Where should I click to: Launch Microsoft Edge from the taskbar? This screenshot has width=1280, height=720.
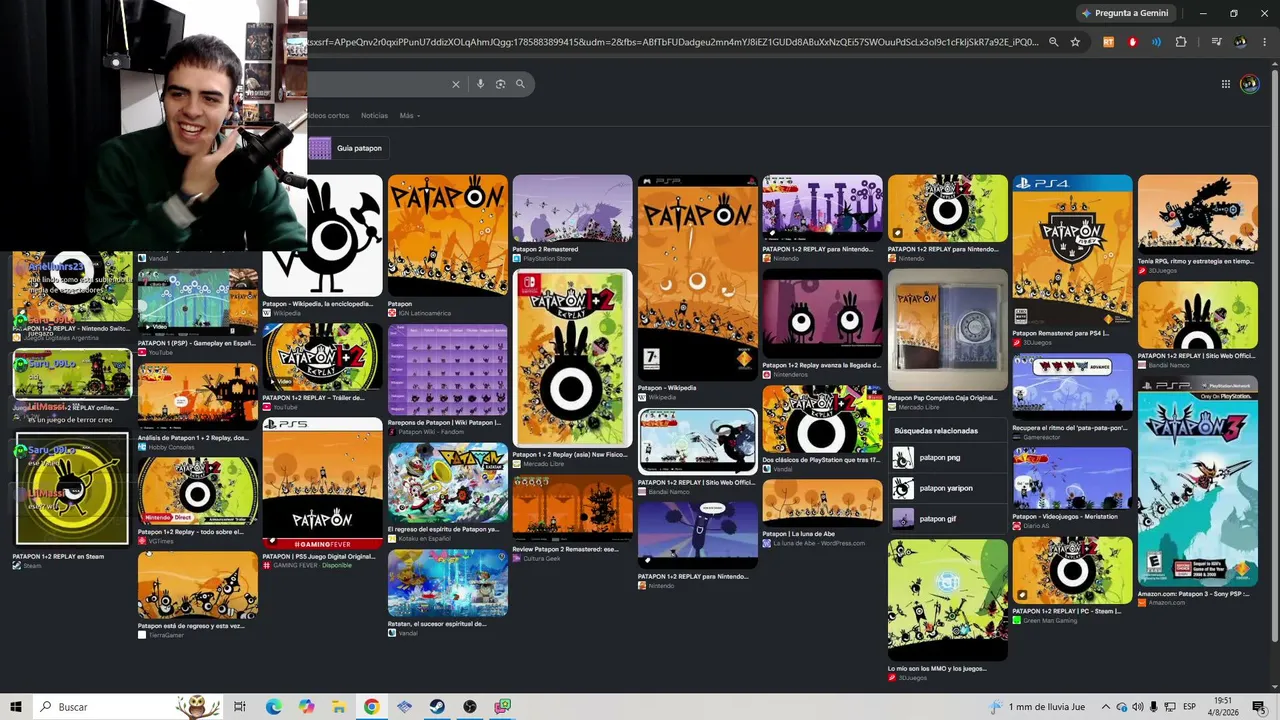pos(273,707)
